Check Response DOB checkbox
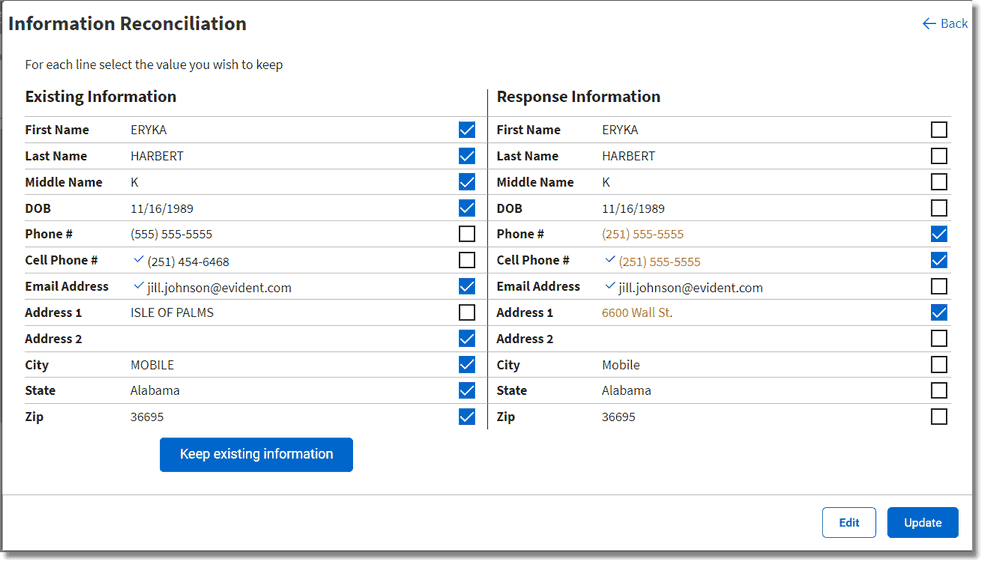This screenshot has width=982, height=562. [939, 208]
